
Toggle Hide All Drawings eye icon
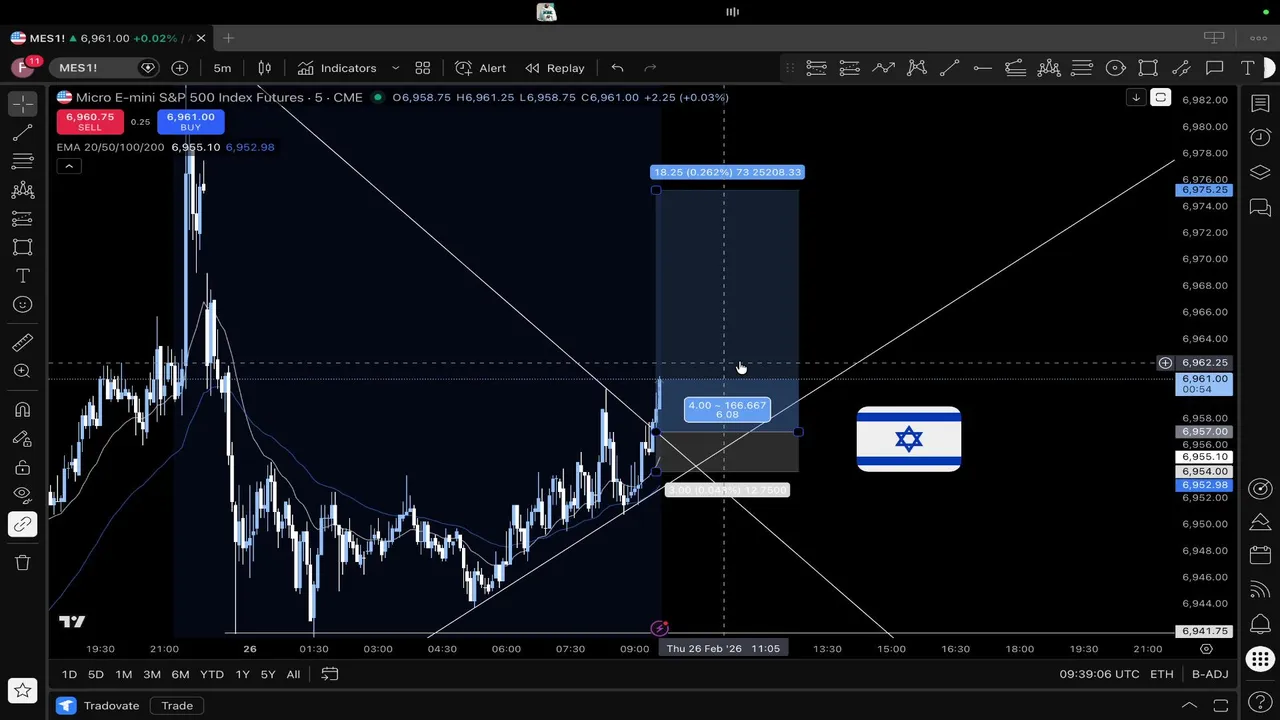click(23, 494)
